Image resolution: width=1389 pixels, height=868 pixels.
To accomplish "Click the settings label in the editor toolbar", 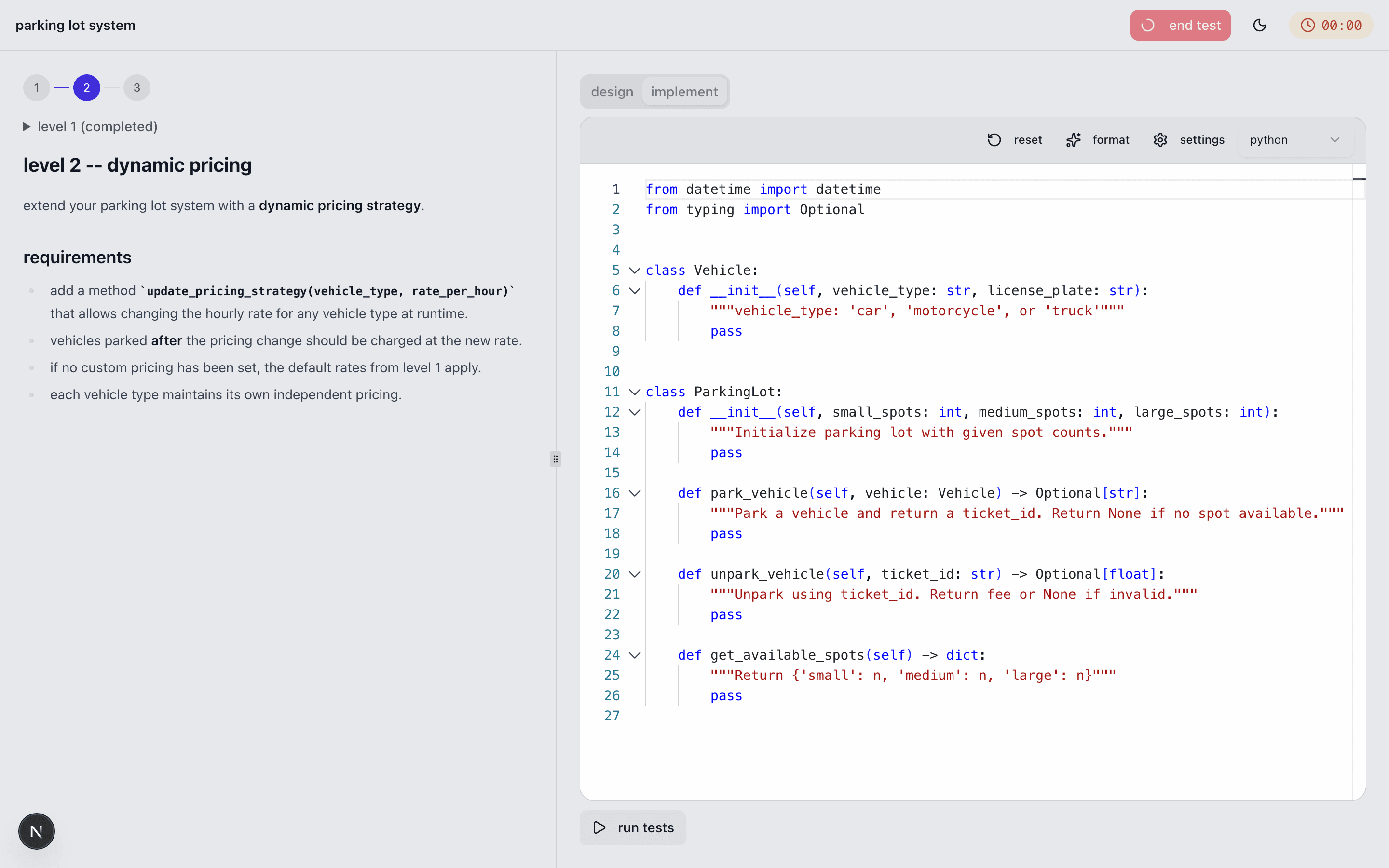I will (1202, 140).
